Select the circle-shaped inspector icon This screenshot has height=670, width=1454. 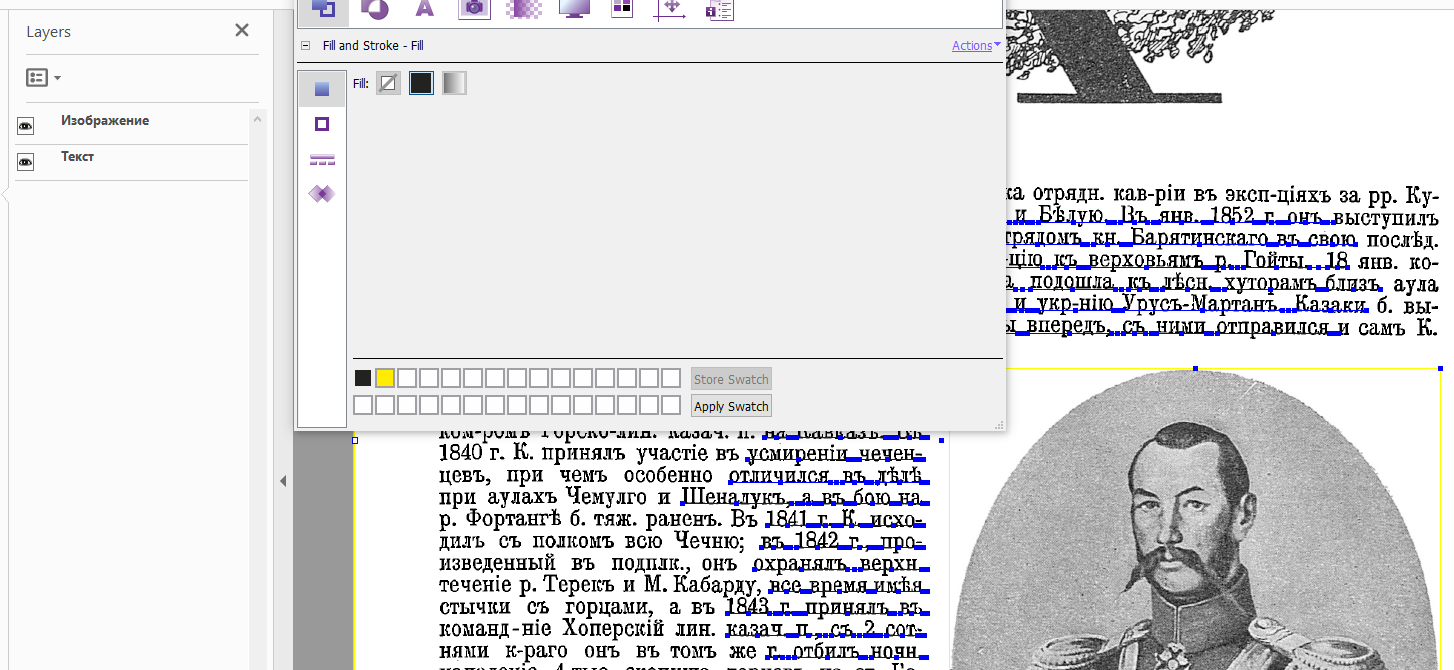[374, 9]
